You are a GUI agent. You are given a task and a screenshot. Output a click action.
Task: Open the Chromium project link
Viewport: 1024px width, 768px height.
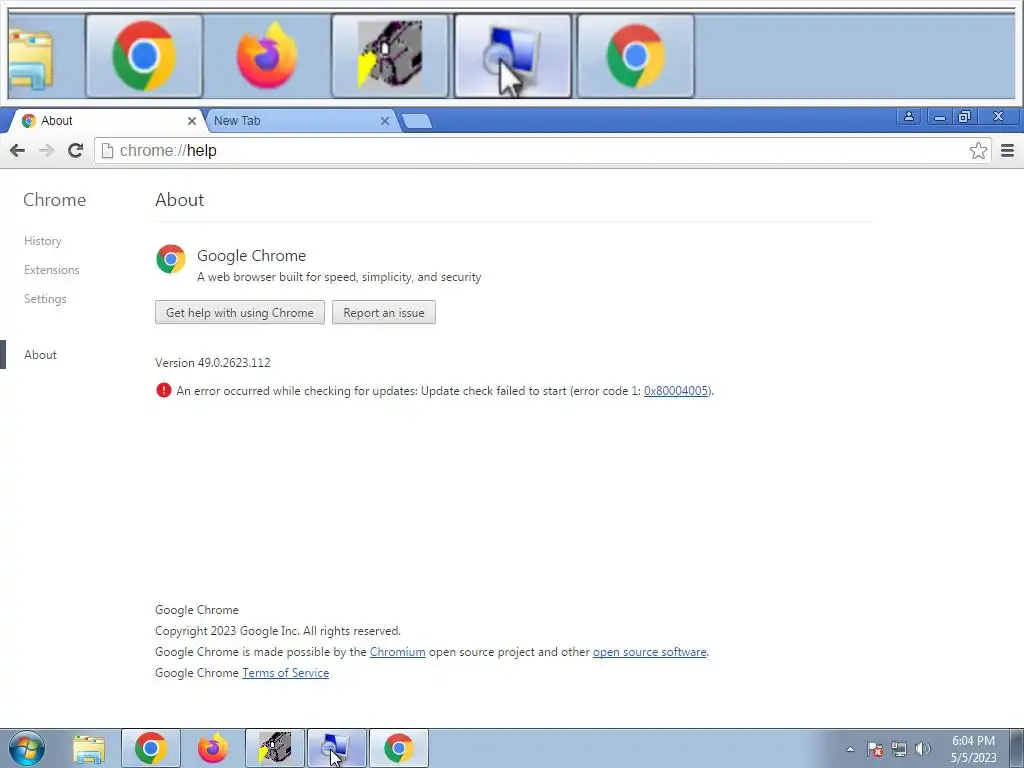pyautogui.click(x=397, y=652)
